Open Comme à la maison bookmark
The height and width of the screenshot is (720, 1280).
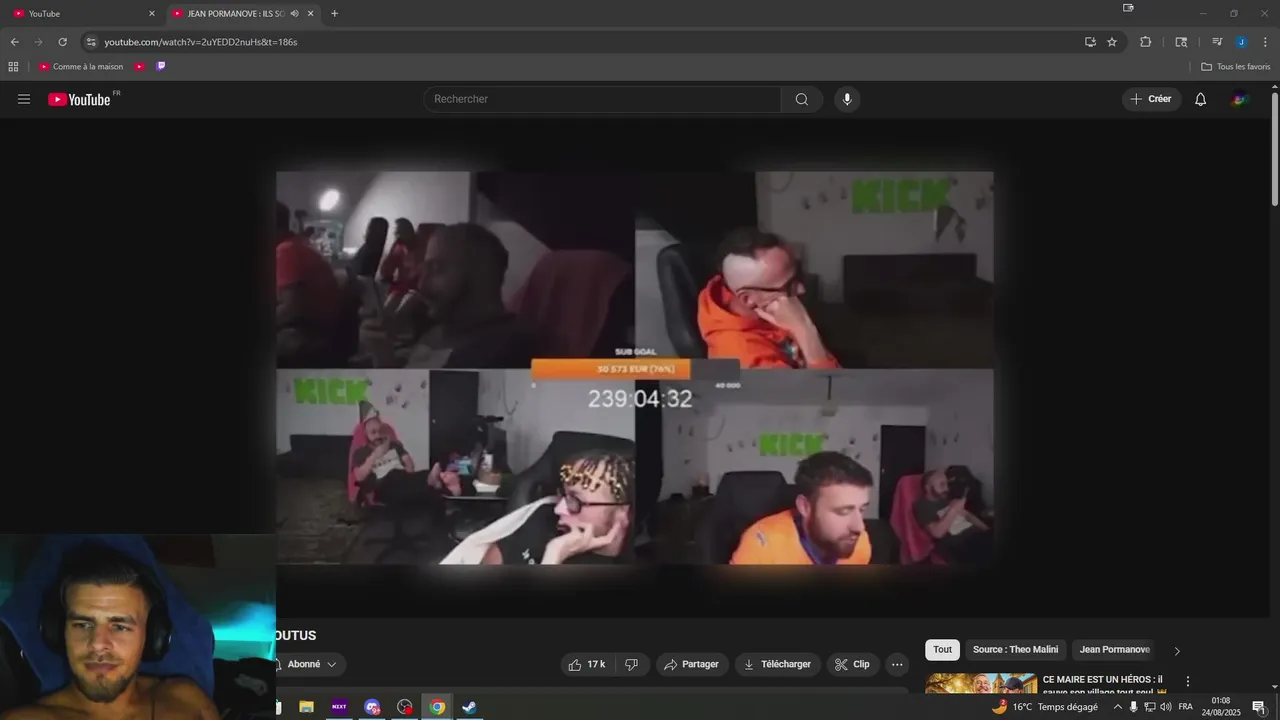(81, 67)
